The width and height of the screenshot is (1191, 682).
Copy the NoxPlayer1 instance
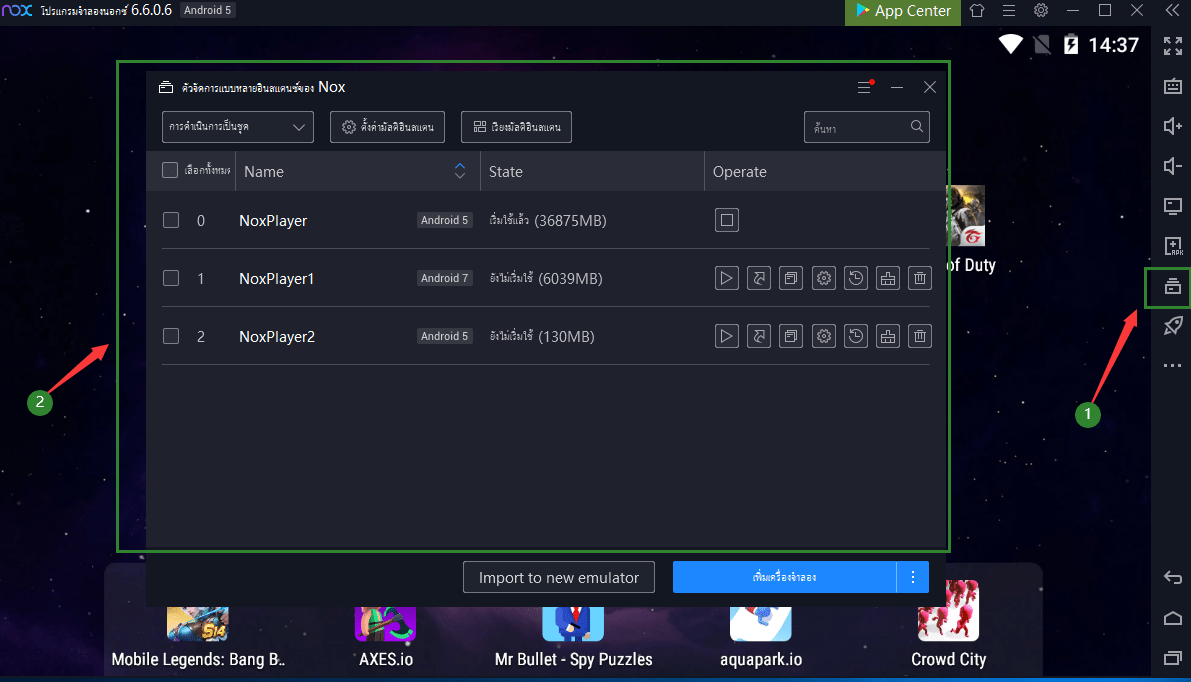pyautogui.click(x=791, y=278)
